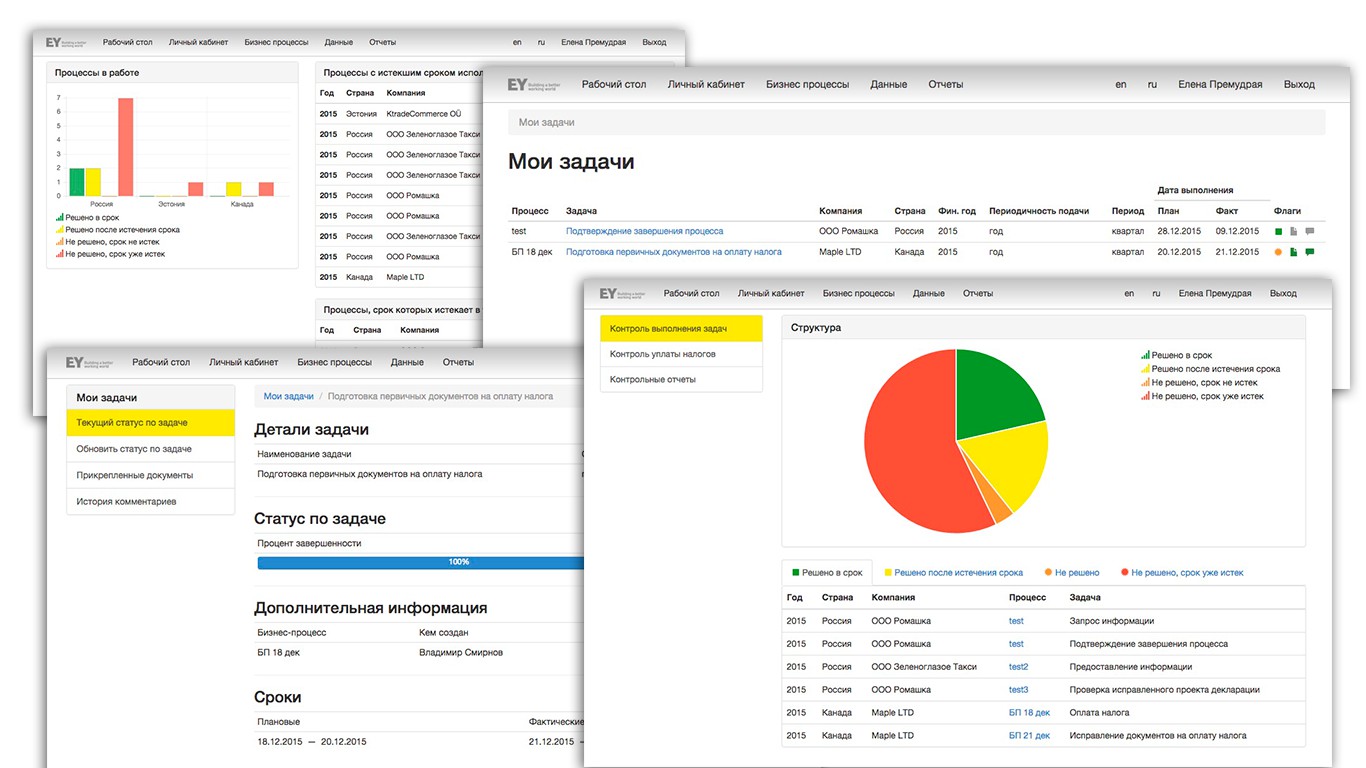Click 'БП 21 дек' process link
The width and height of the screenshot is (1366, 768).
1029,735
